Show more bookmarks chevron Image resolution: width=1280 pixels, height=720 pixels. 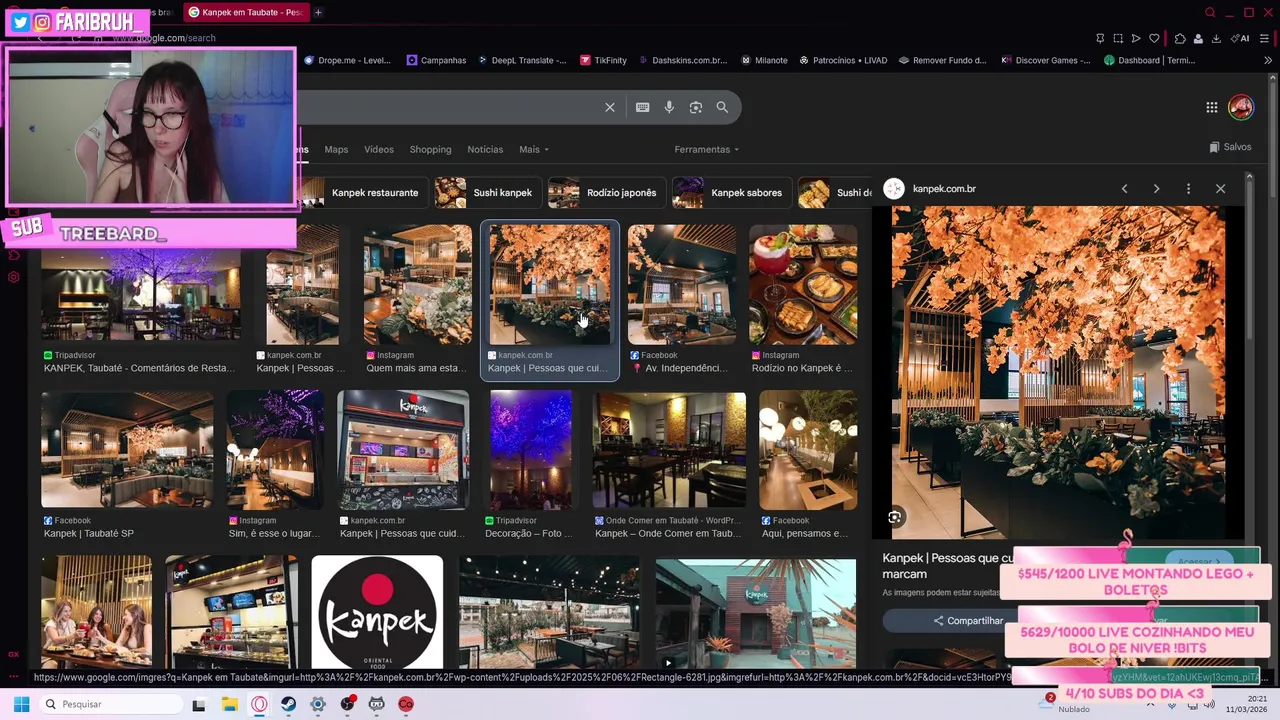[x=1268, y=60]
